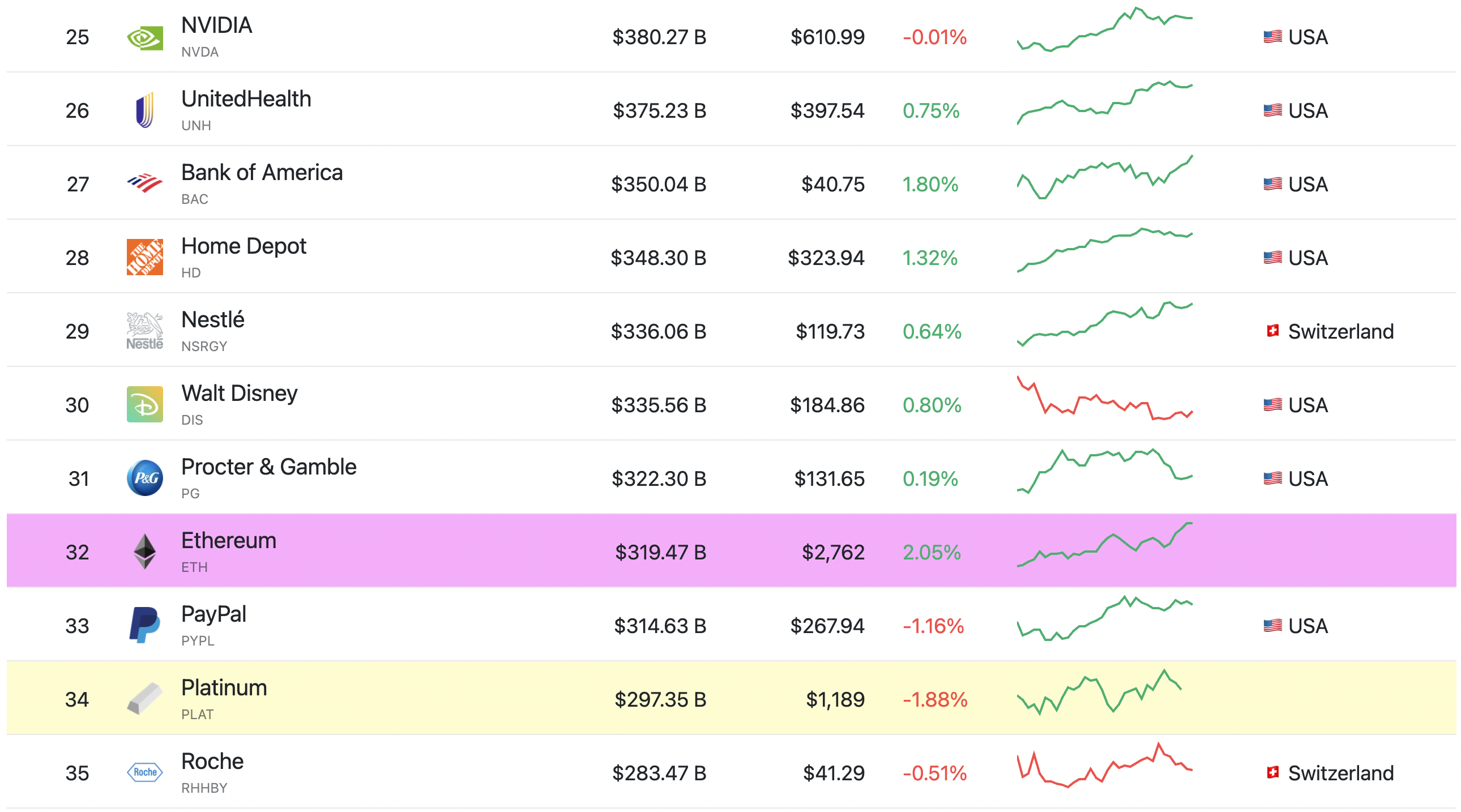This screenshot has width=1461, height=812.
Task: Select PayPal daily change -1.16%
Action: tap(933, 626)
